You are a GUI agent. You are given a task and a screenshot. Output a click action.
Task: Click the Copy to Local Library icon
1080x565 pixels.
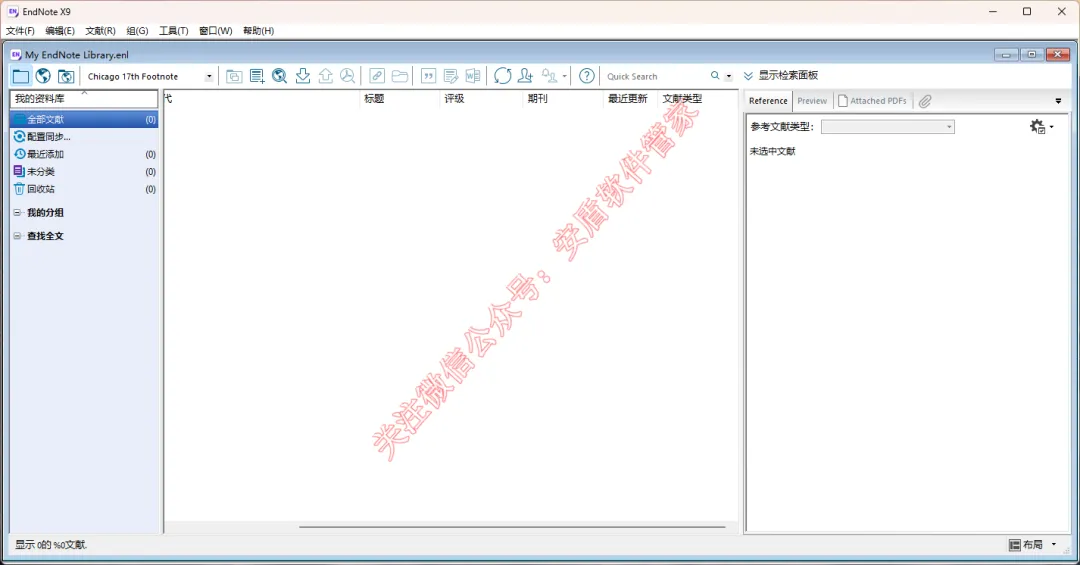point(234,76)
